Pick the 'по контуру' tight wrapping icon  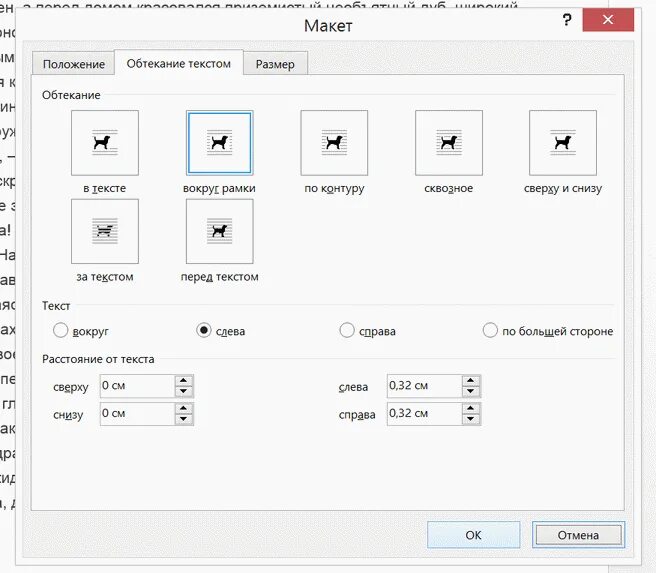(334, 143)
